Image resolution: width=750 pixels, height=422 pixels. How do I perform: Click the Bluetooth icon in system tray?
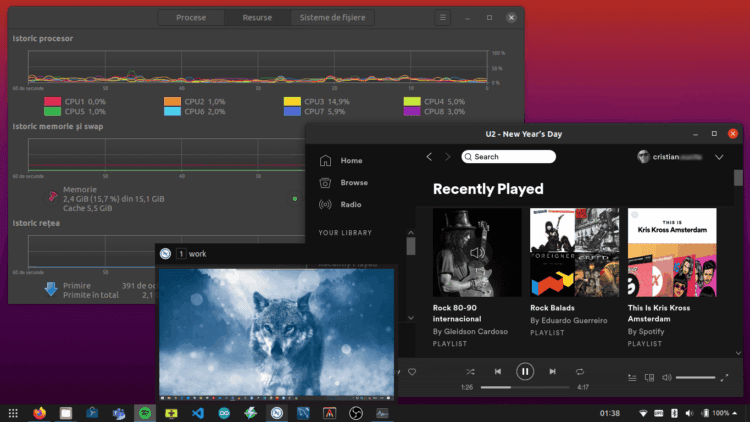(674, 413)
